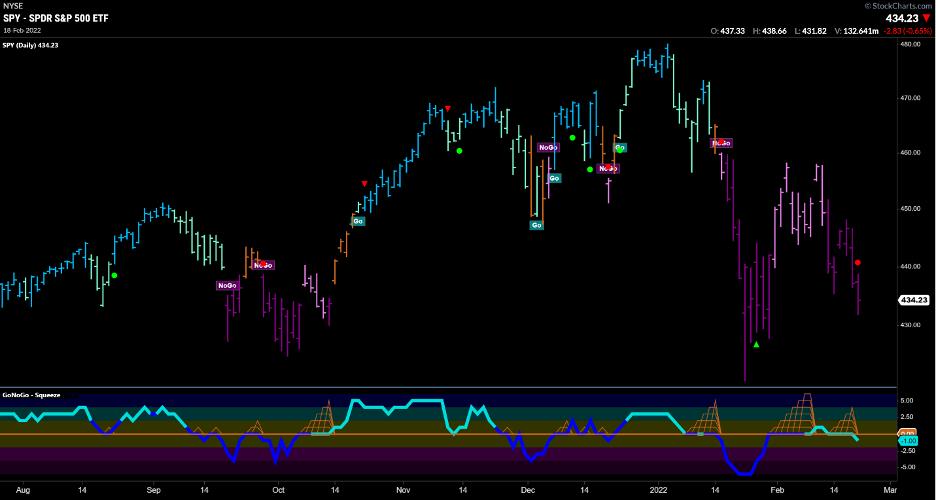
Task: Click the change value -2.83 (-0.65%)
Action: pyautogui.click(x=906, y=31)
